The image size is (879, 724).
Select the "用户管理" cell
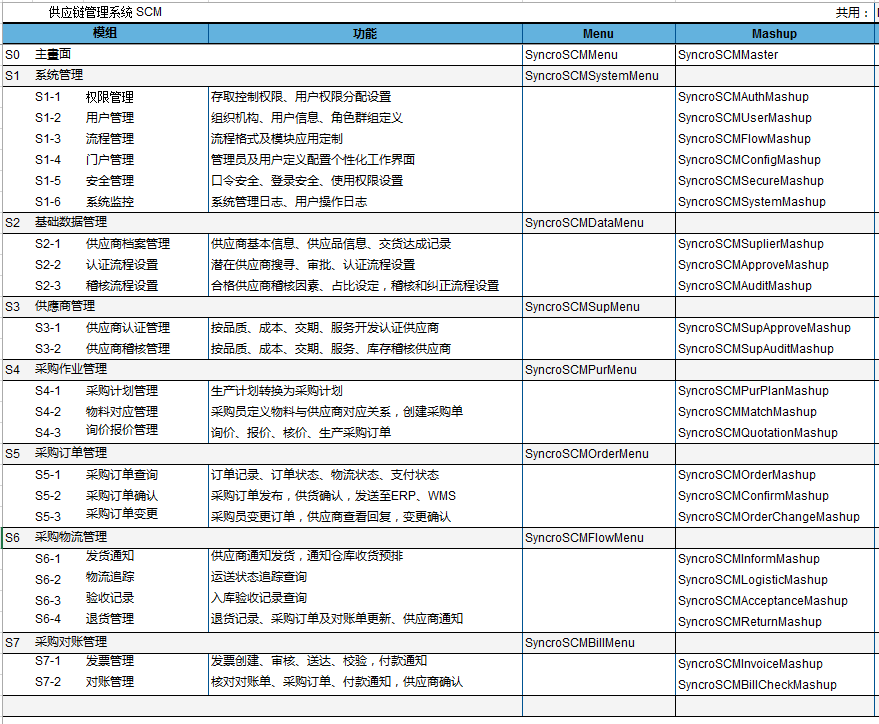point(109,118)
